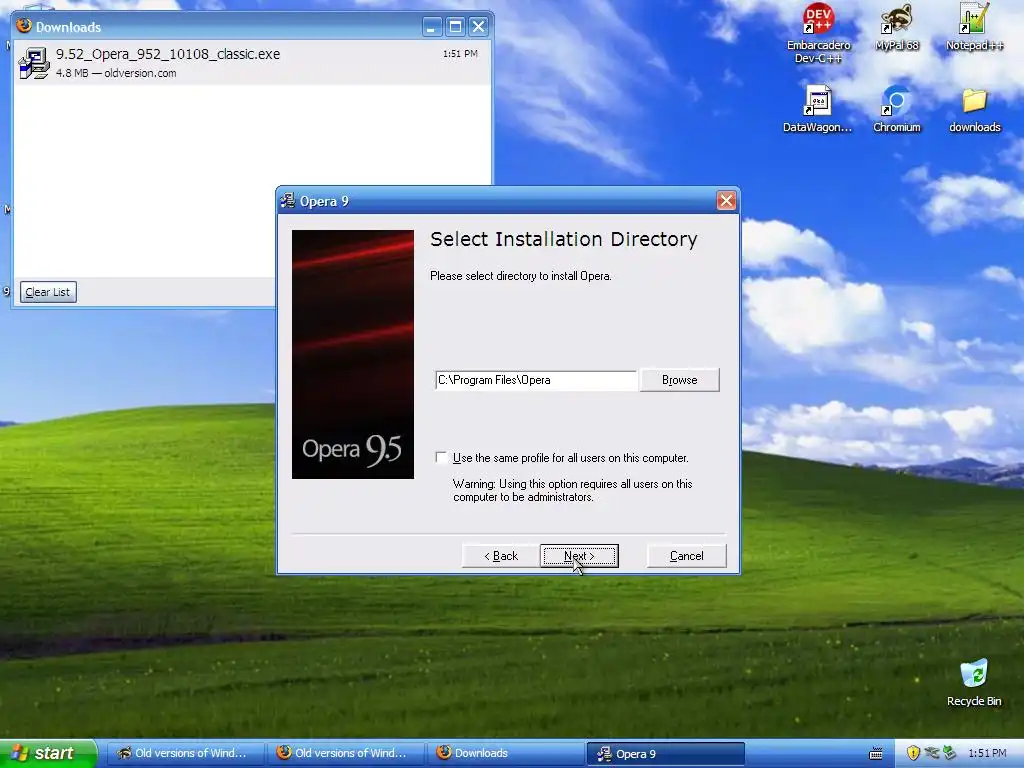Close the Downloads window
Image resolution: width=1024 pixels, height=768 pixels.
tap(479, 27)
